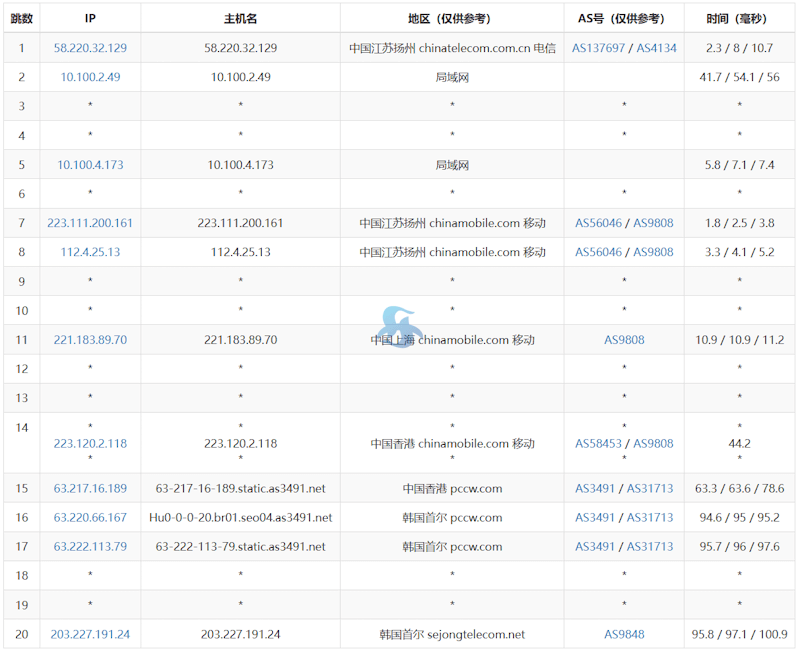Select time value 1.8 / 2.5 / 3.8
800x653 pixels.
point(739,223)
